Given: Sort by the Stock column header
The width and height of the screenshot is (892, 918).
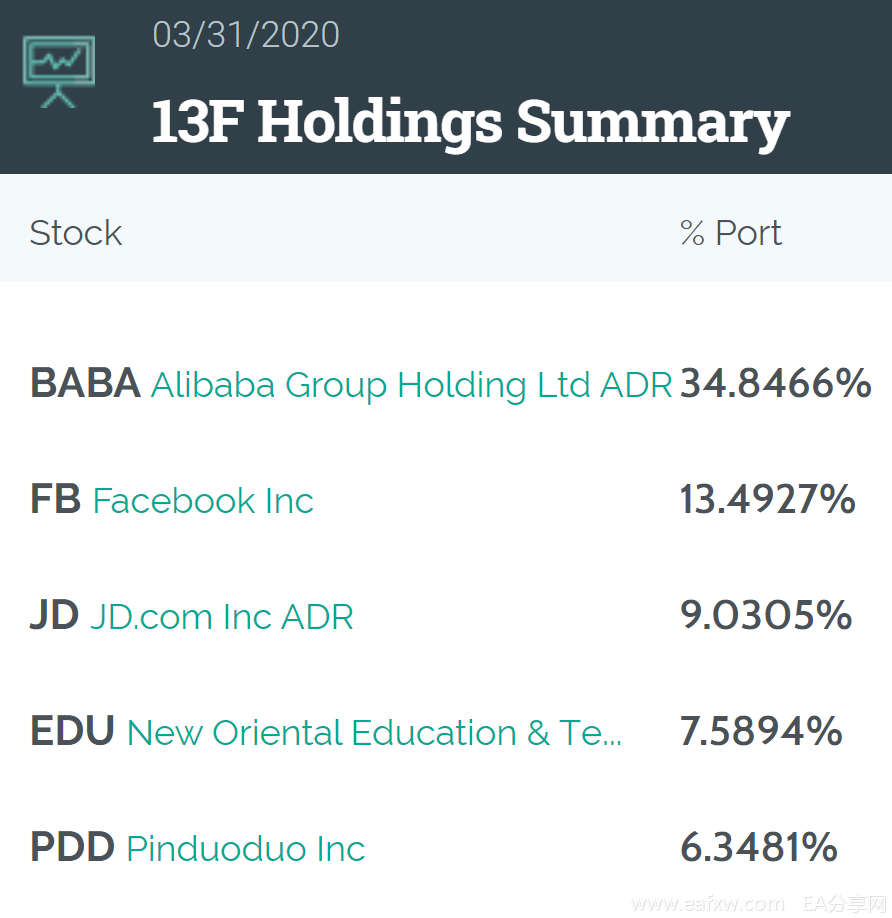Looking at the screenshot, I should pos(76,233).
